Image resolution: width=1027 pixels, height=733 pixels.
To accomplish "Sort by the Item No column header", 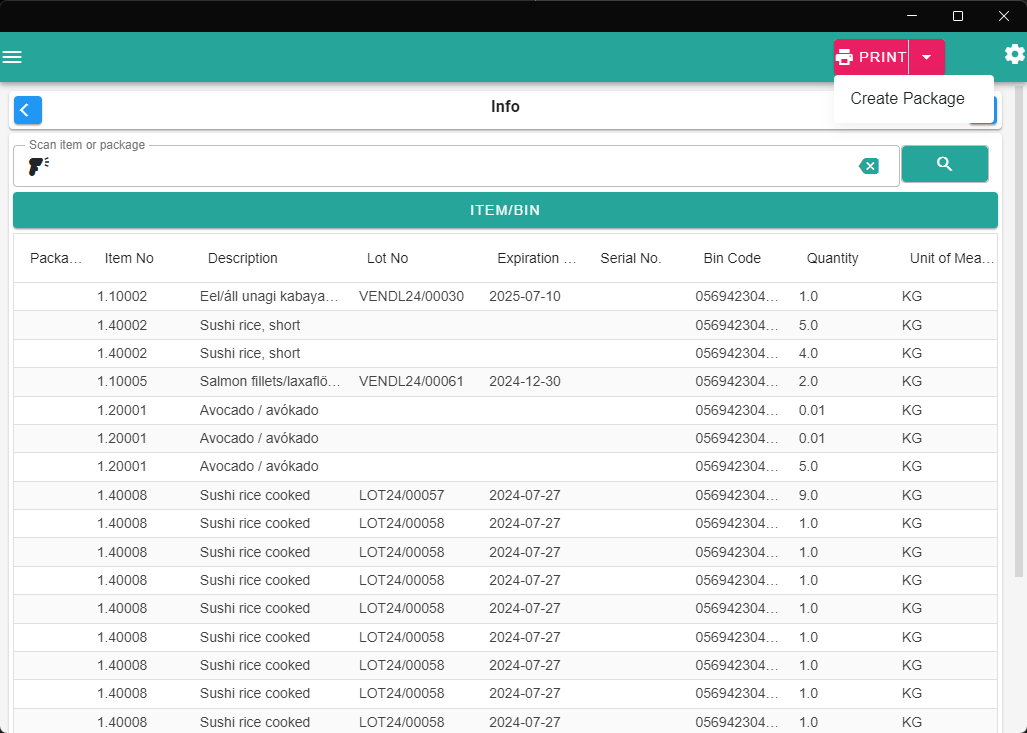I will [x=129, y=258].
